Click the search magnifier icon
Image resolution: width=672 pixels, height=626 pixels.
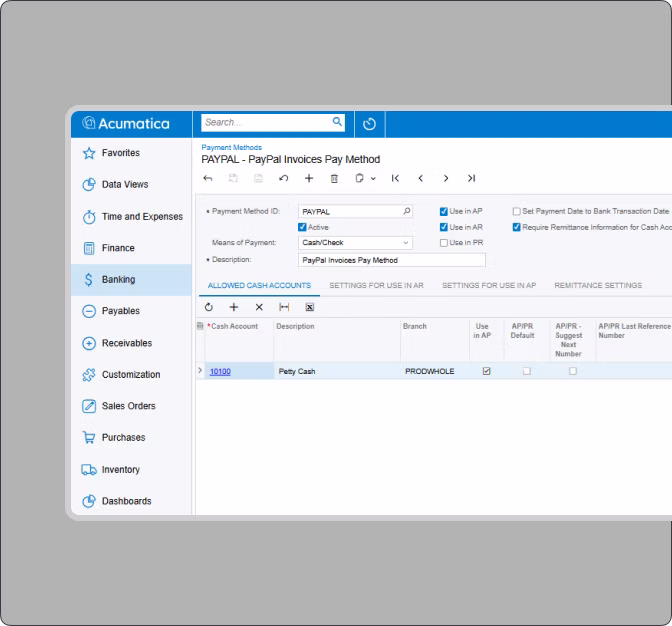click(x=337, y=122)
